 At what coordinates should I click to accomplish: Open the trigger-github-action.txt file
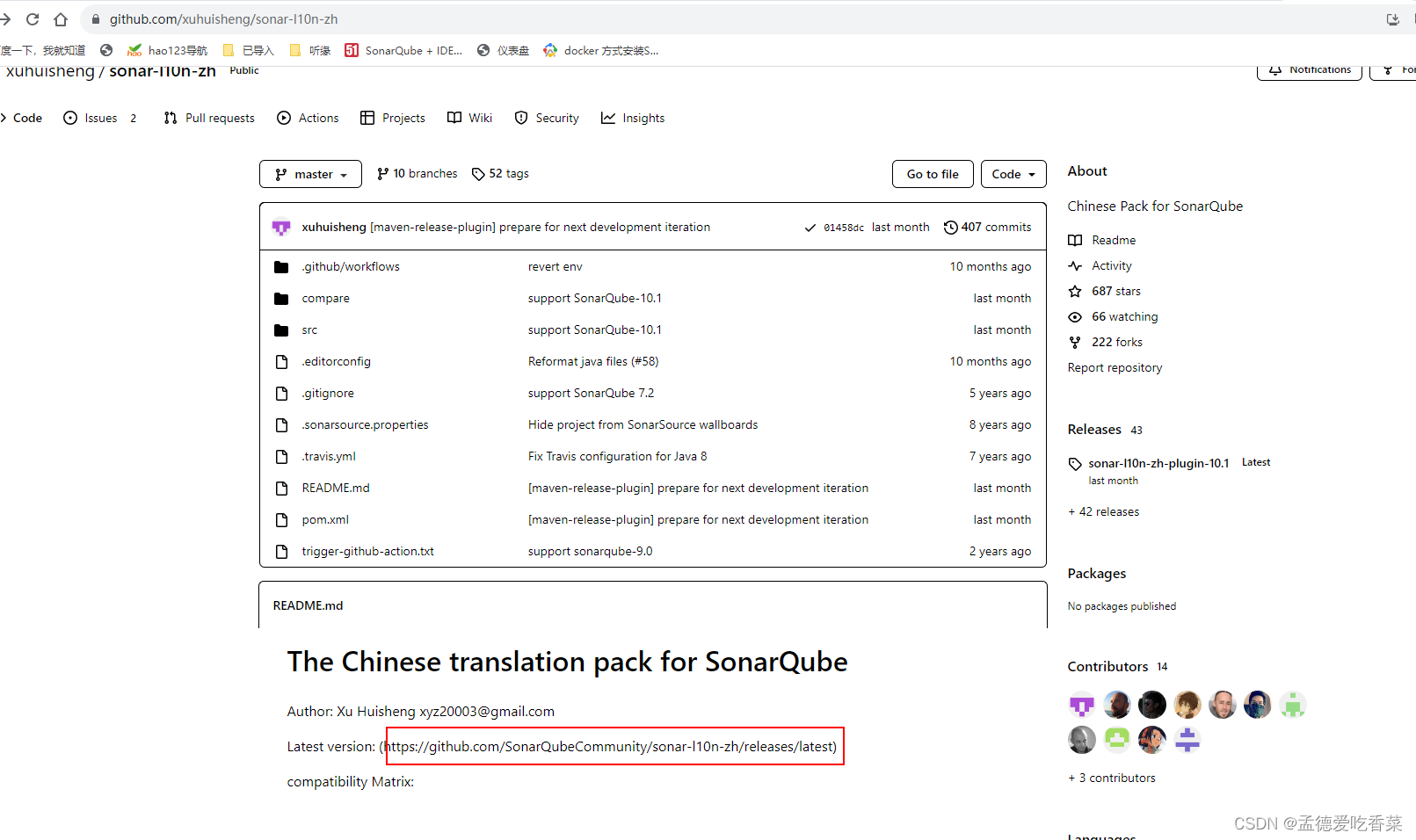(367, 551)
